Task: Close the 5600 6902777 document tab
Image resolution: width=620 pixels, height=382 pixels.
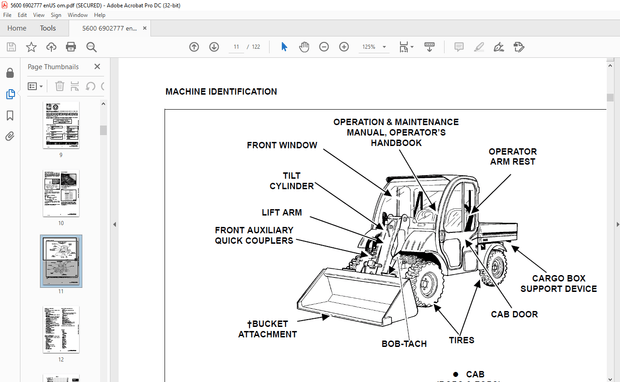Action: (x=145, y=28)
